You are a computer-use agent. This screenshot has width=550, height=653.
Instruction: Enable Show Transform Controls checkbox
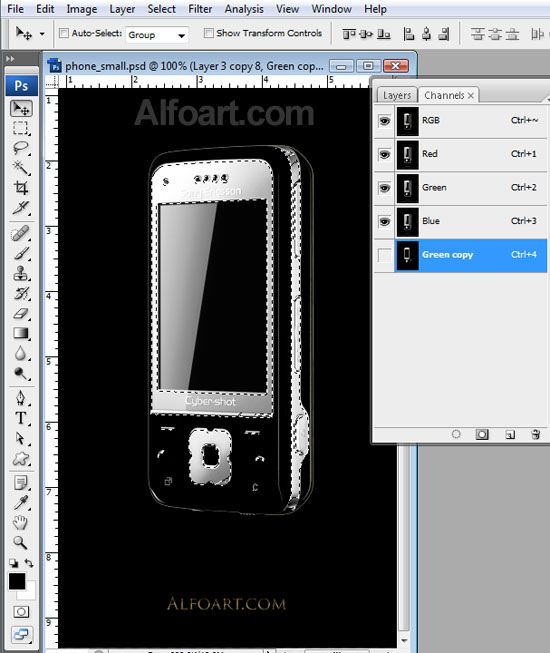click(209, 33)
